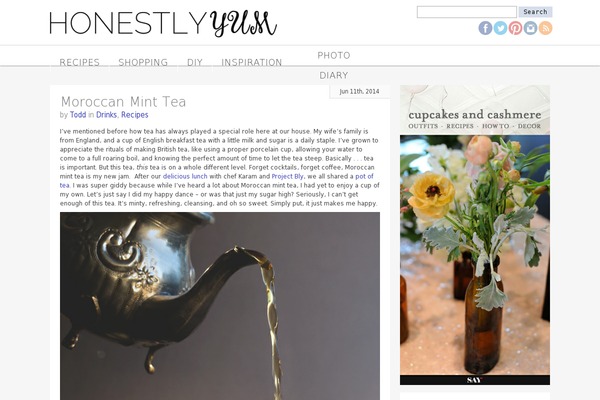The image size is (600, 400).
Task: Open the Pinterest social icon
Action: 515,28
